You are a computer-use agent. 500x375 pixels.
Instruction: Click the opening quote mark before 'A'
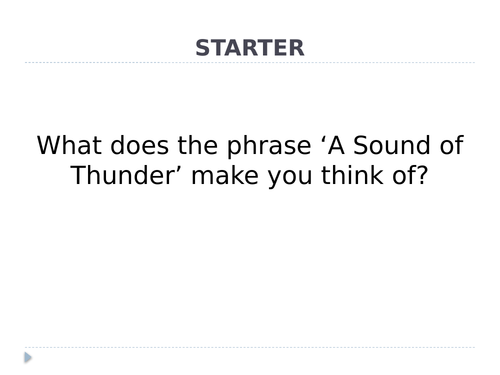[322, 138]
